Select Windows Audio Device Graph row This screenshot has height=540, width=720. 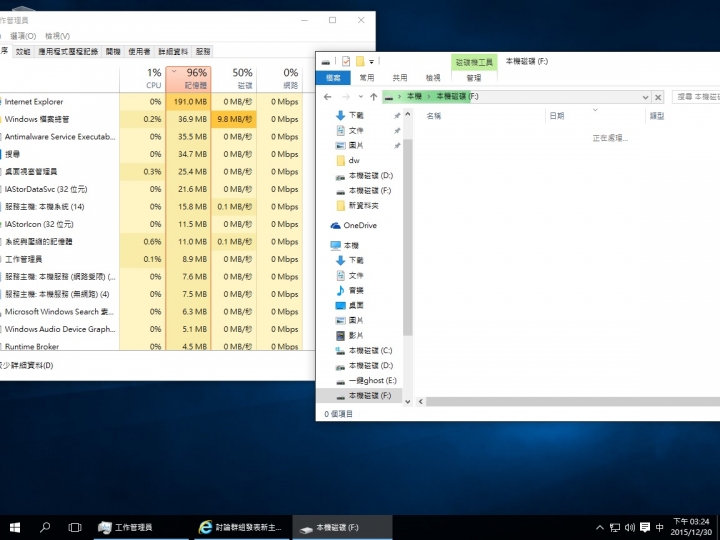point(151,329)
